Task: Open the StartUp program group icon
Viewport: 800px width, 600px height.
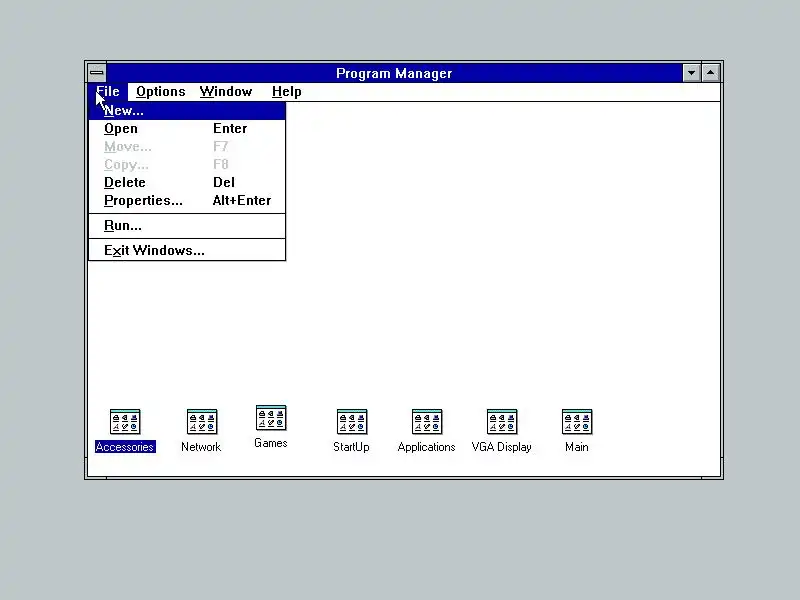Action: (x=352, y=421)
